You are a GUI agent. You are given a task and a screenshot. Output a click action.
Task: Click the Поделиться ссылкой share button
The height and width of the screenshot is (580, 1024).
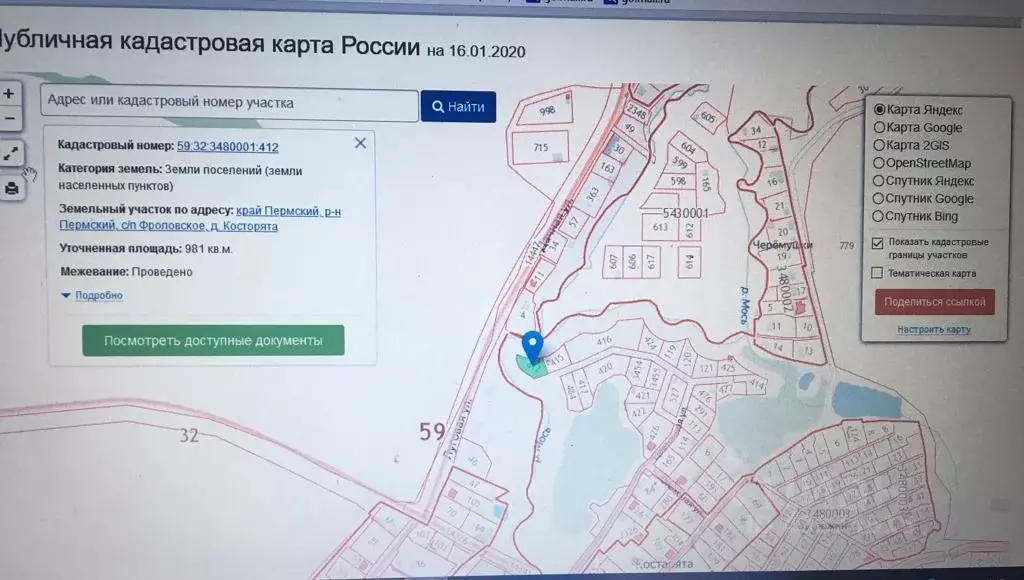point(935,302)
